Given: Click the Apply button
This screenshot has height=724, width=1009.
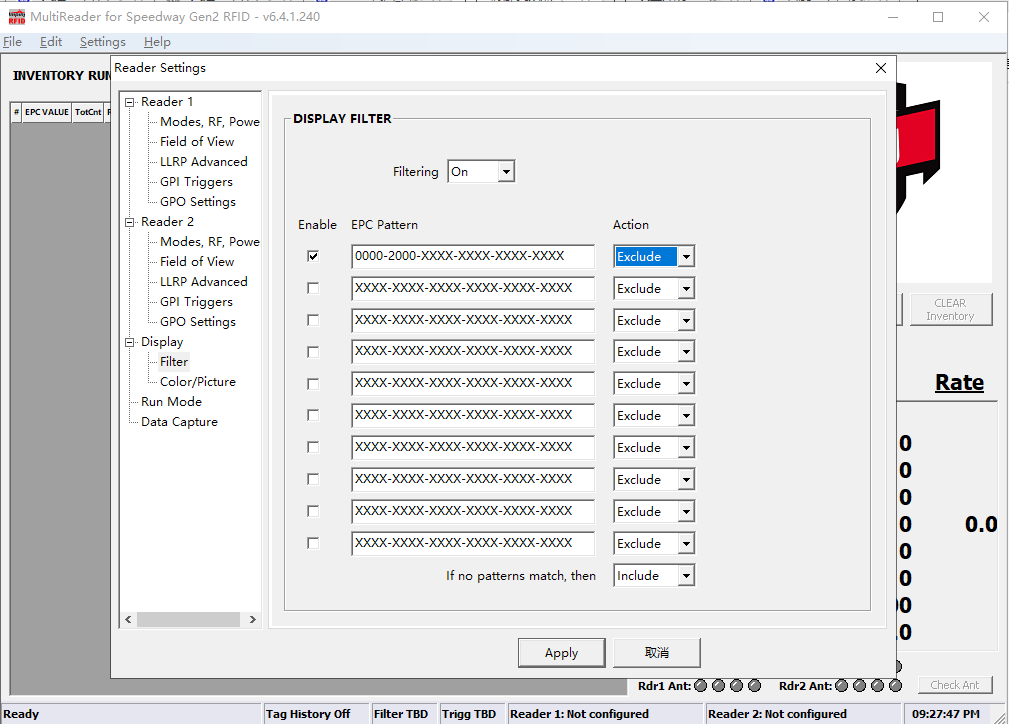Looking at the screenshot, I should [x=561, y=653].
